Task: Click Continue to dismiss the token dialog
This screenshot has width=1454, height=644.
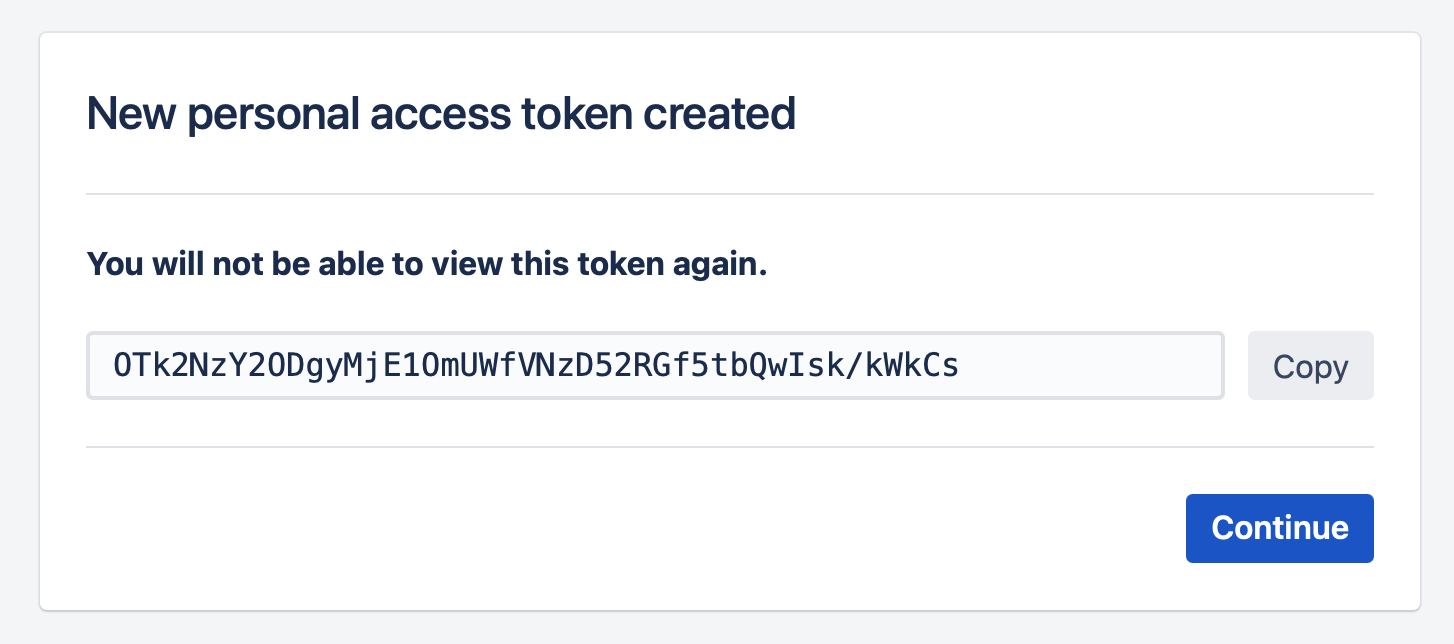Action: (1279, 528)
